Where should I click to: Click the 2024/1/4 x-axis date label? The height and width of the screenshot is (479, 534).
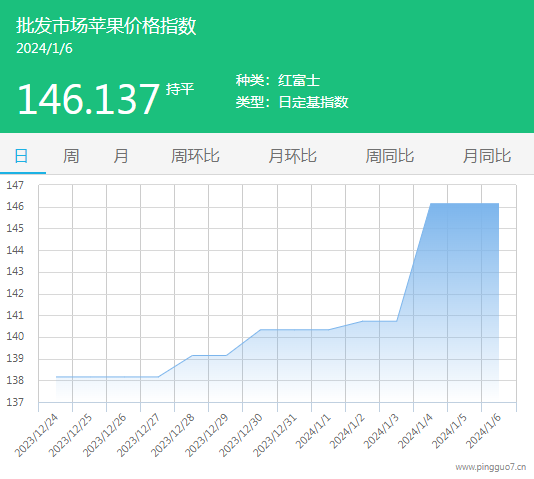coord(415,431)
